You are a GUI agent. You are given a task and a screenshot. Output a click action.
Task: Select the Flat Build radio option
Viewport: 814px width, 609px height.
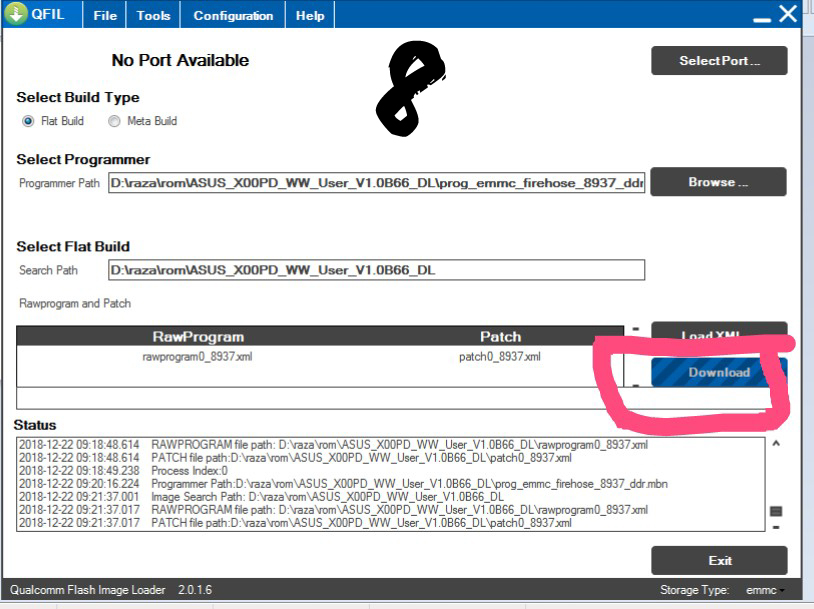pyautogui.click(x=28, y=121)
